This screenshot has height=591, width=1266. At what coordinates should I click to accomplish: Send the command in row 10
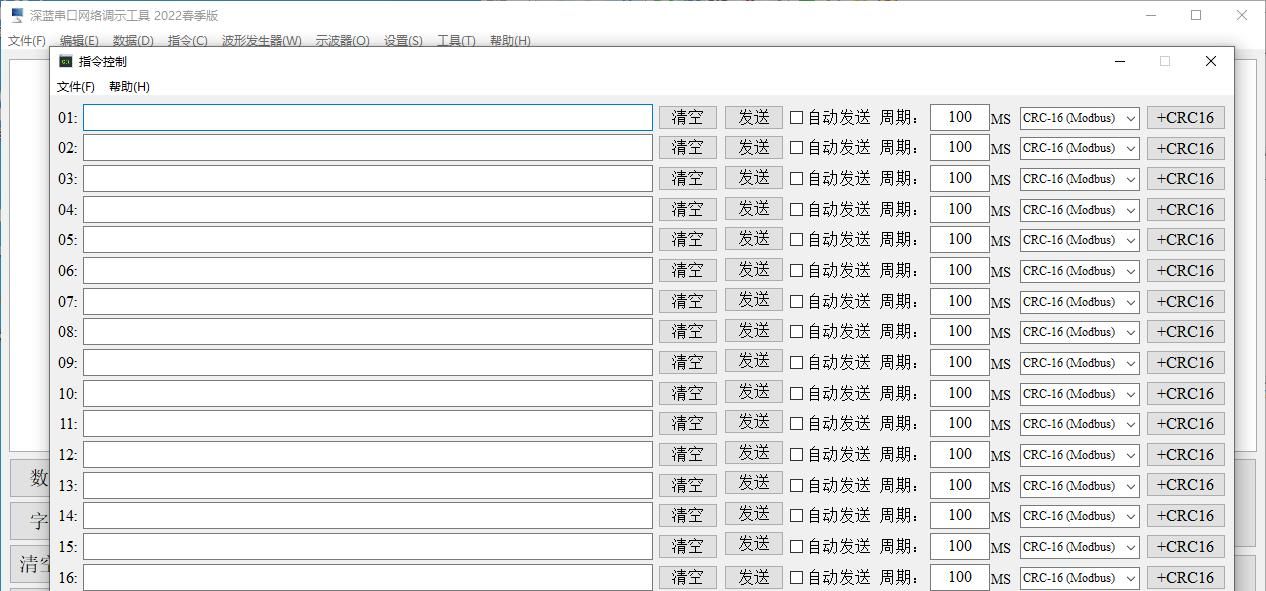point(753,393)
